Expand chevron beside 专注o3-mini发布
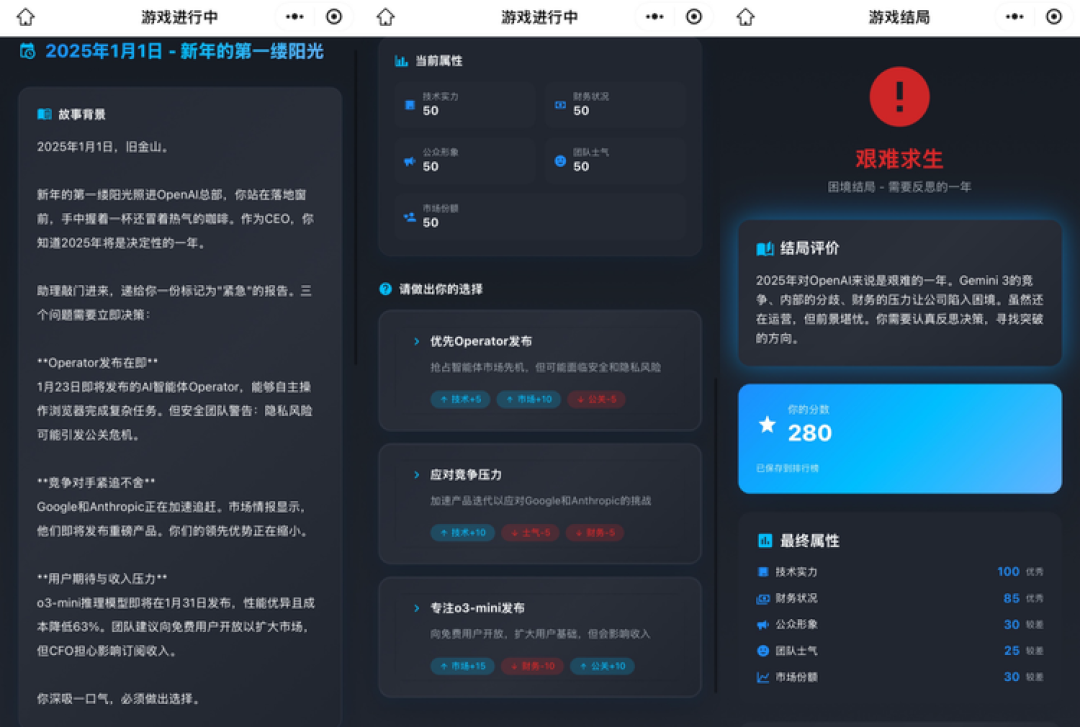 point(417,608)
